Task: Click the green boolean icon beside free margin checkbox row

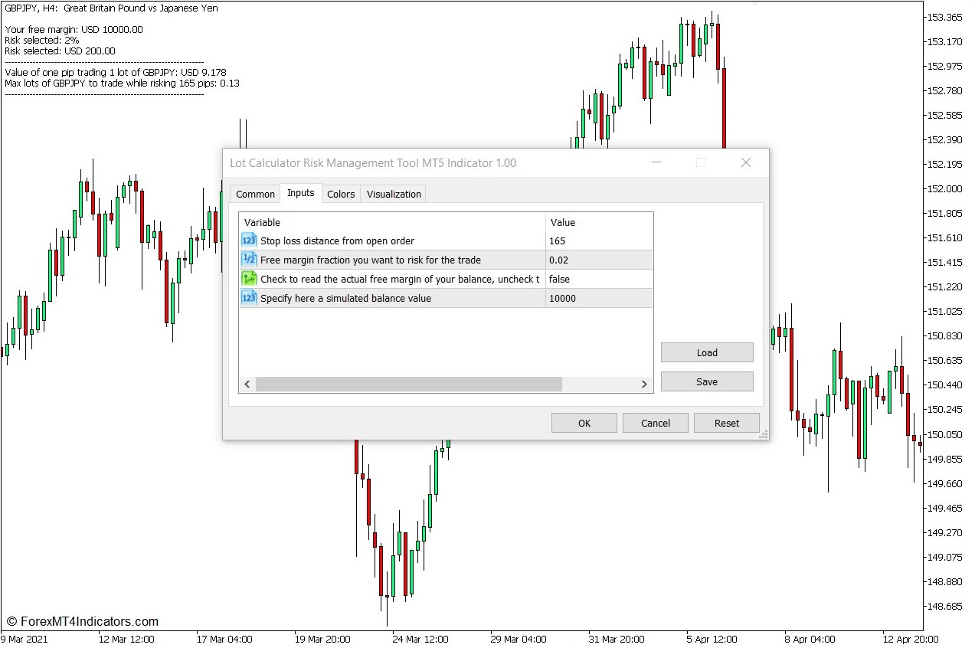Action: point(248,279)
